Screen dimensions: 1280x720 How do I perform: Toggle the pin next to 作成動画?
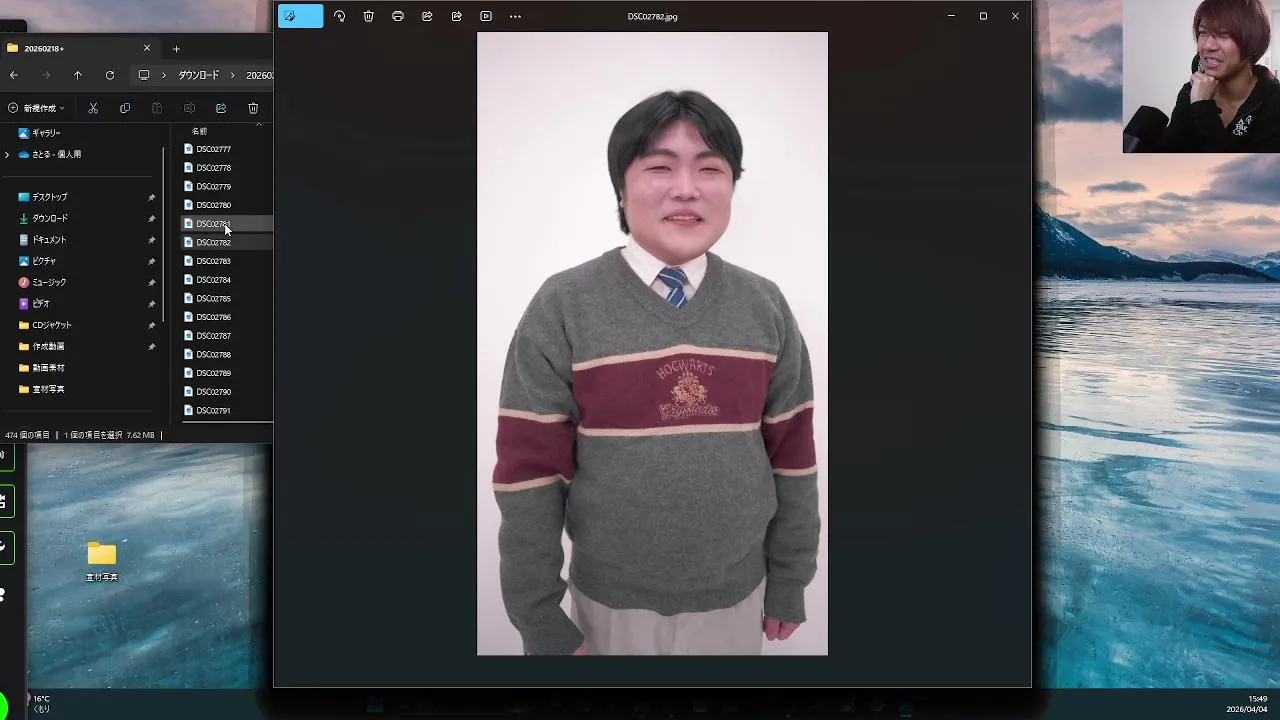[152, 346]
